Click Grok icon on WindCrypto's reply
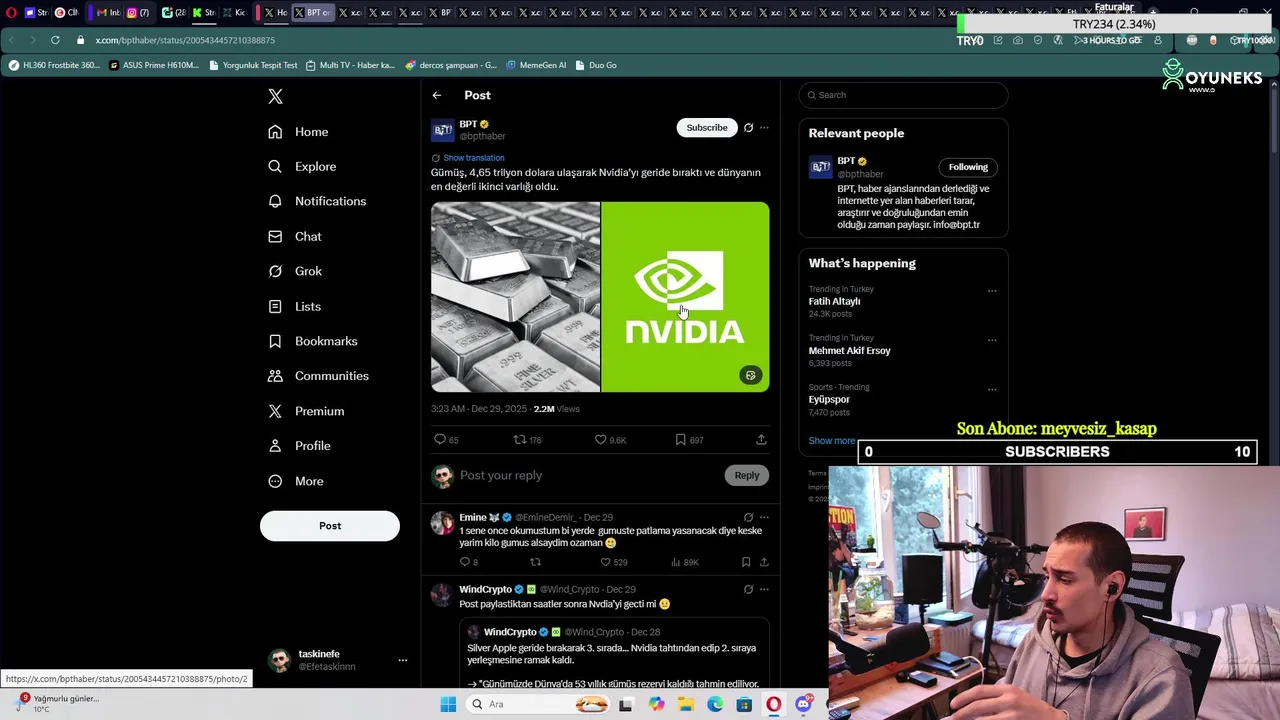 (748, 590)
